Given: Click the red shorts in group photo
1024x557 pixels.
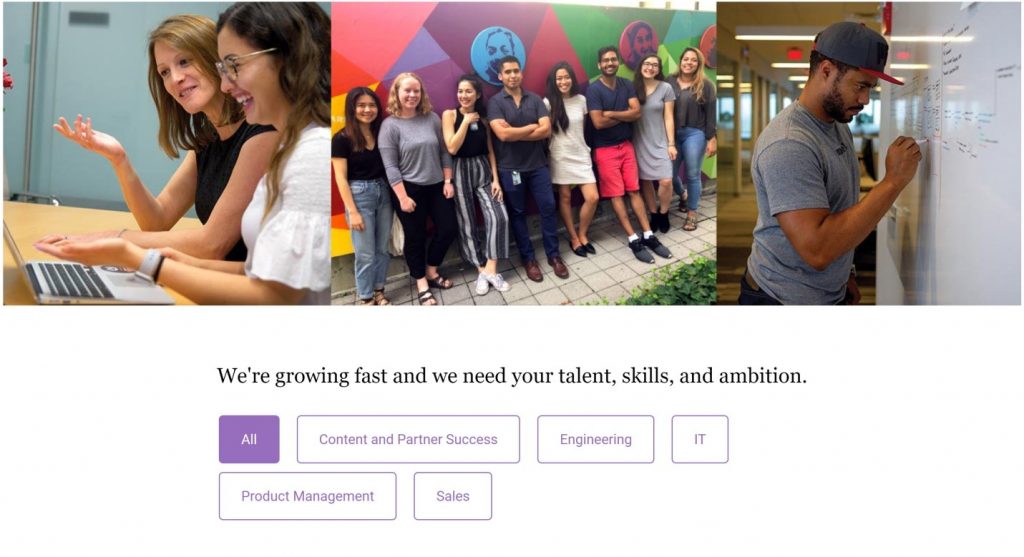Looking at the screenshot, I should pos(616,170).
